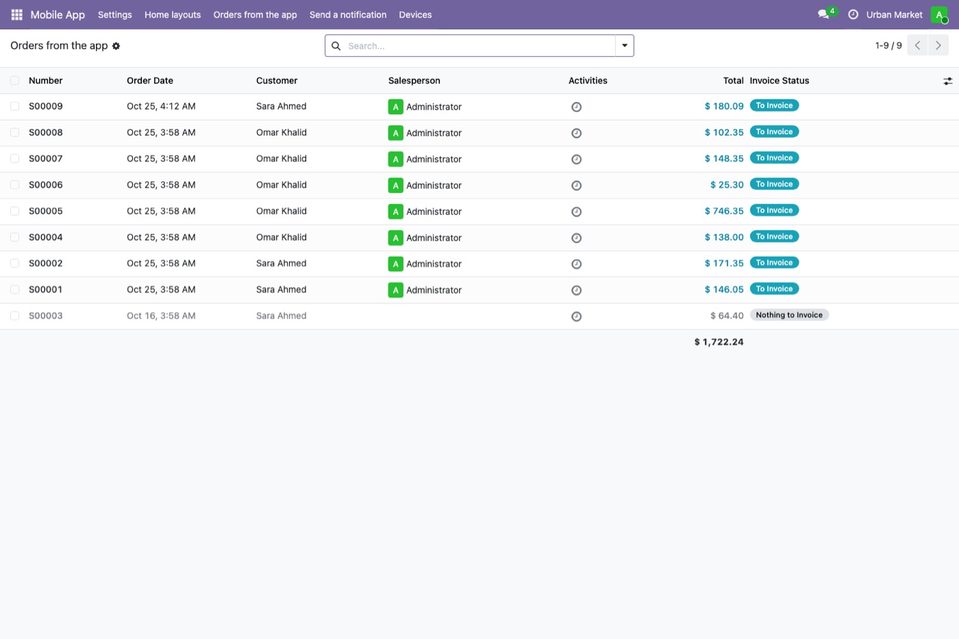
Task: Open activity clock for order S00003
Action: (576, 317)
